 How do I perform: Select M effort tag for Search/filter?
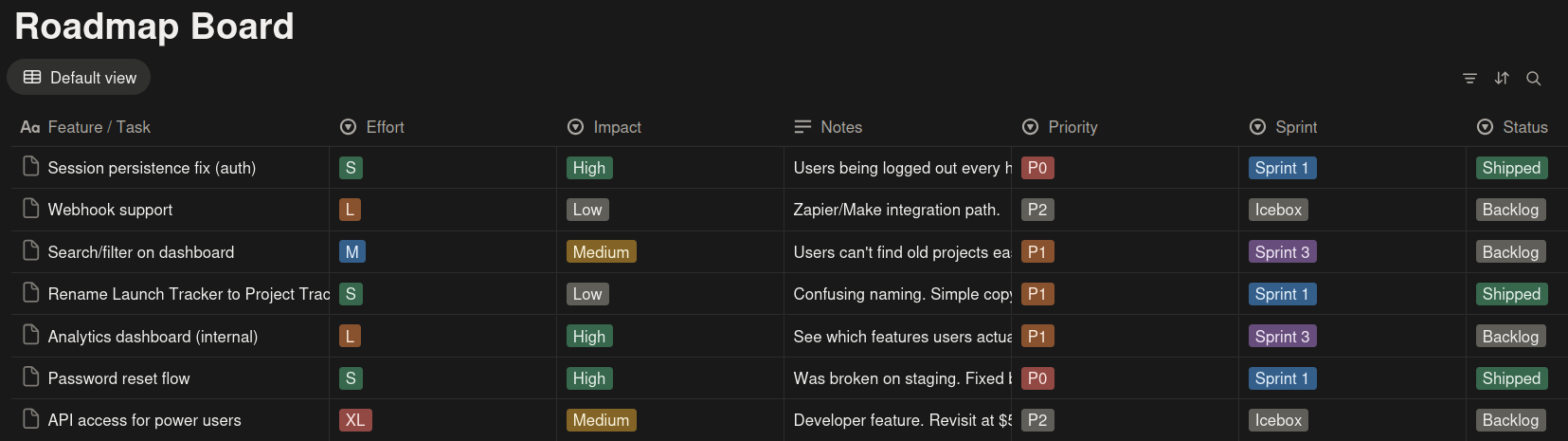click(x=352, y=252)
